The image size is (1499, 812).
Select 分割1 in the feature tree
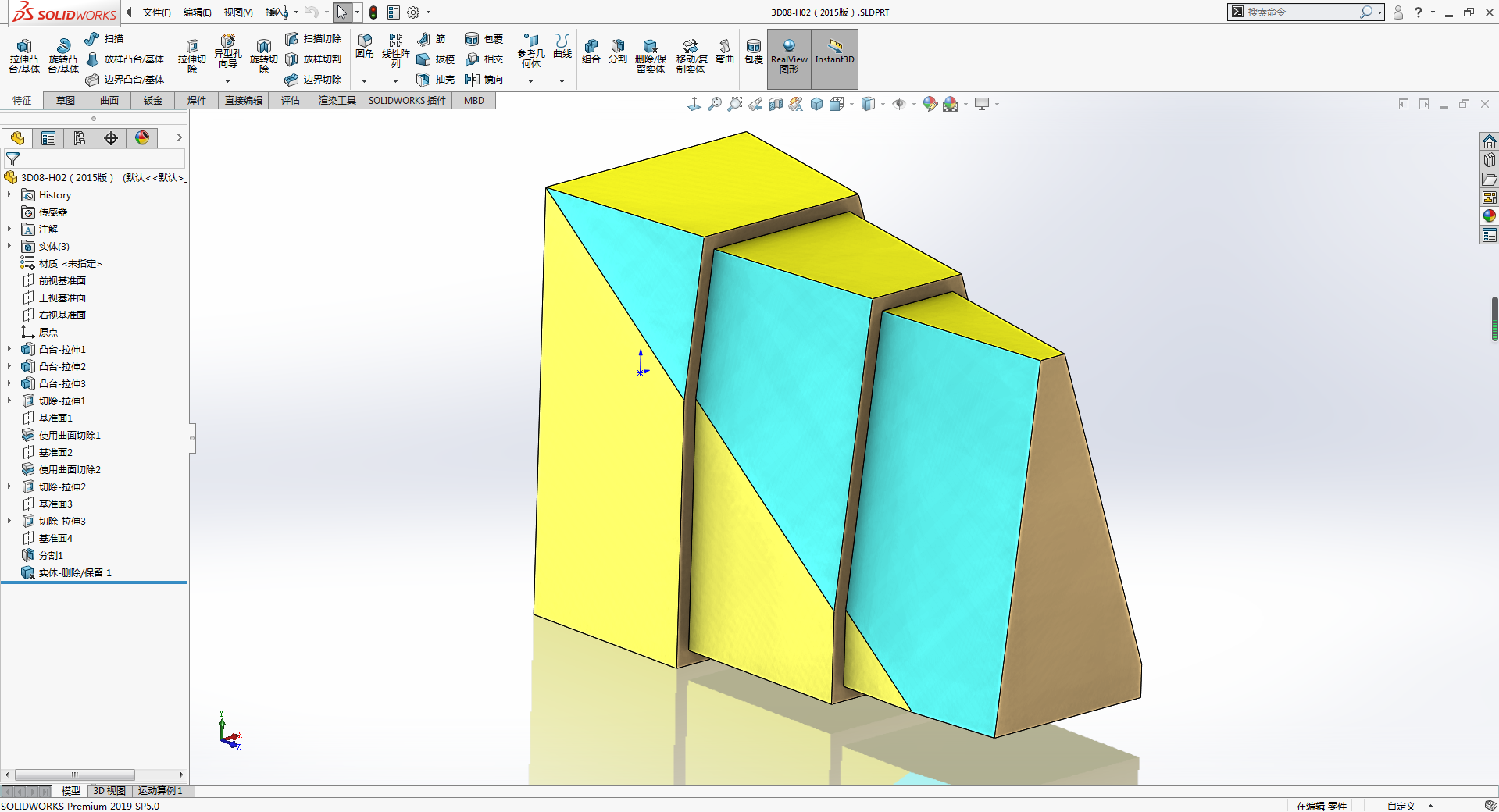(x=51, y=556)
